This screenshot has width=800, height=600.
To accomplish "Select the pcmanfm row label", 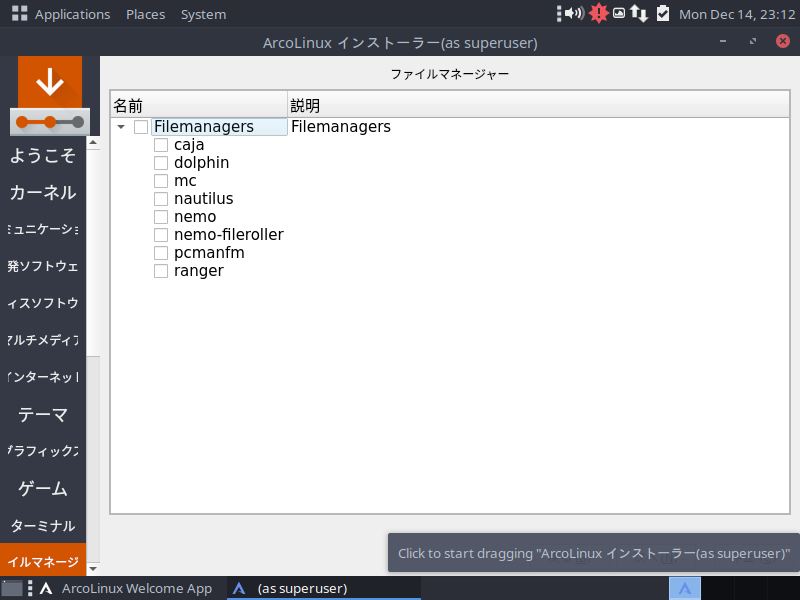I will pyautogui.click(x=209, y=253).
